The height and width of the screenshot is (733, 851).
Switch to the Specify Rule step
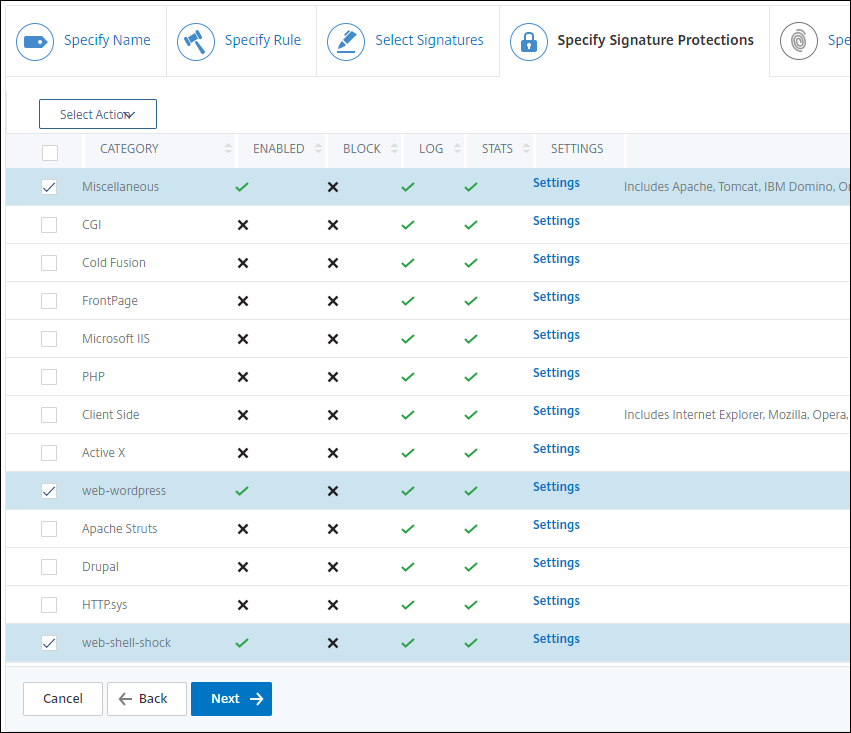pyautogui.click(x=262, y=41)
